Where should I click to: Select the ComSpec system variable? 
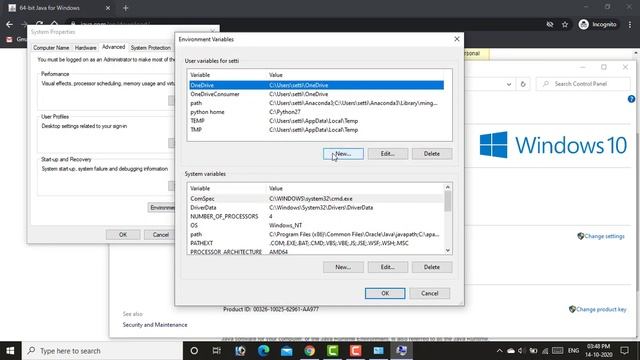tap(316, 198)
